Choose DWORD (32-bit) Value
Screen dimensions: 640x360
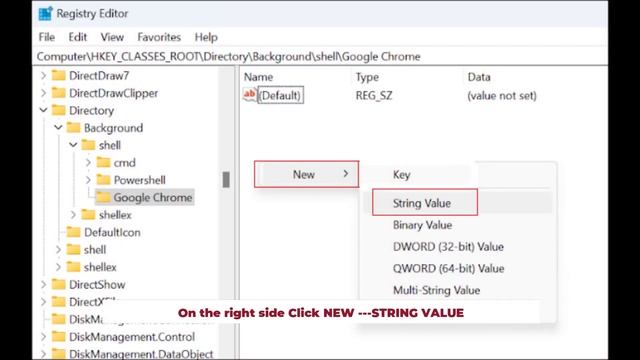pos(448,247)
